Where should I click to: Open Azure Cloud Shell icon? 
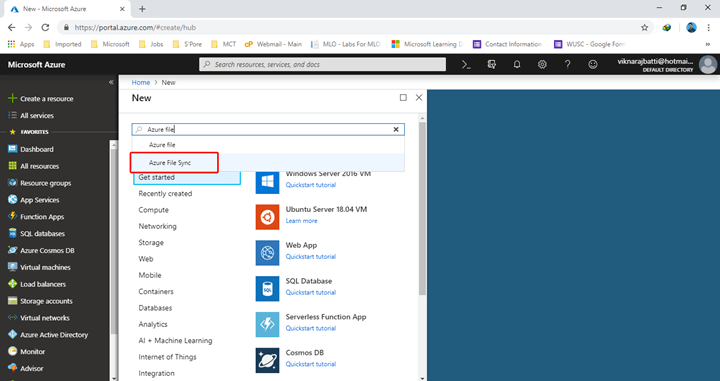(x=466, y=65)
